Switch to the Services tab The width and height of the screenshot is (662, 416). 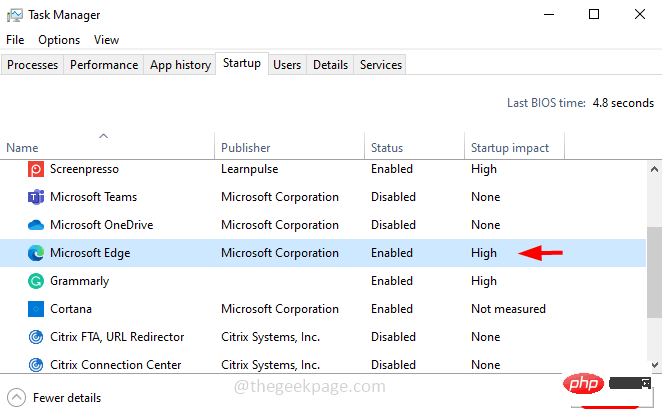coord(380,65)
